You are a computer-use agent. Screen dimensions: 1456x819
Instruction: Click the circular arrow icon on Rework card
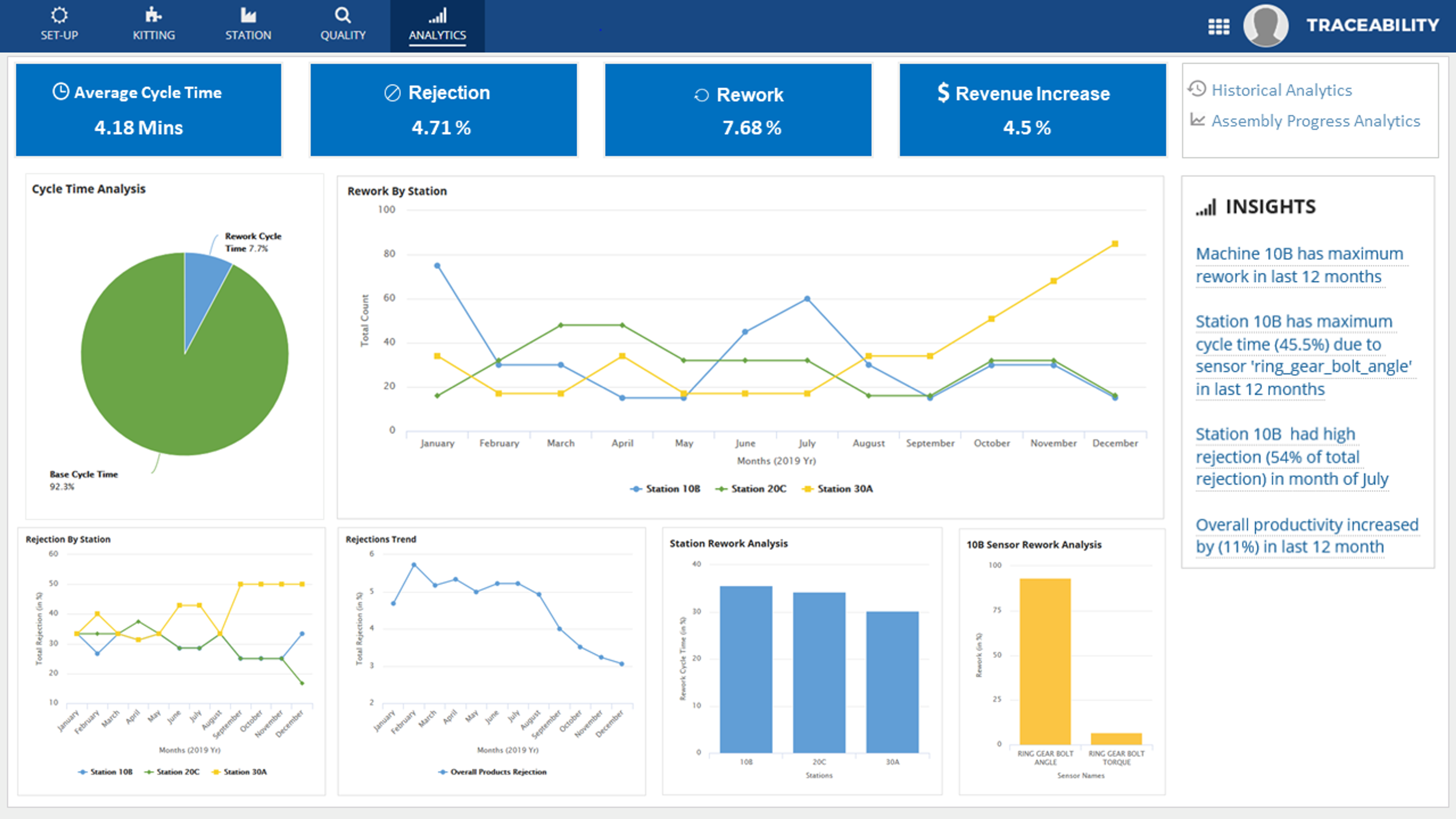[701, 95]
